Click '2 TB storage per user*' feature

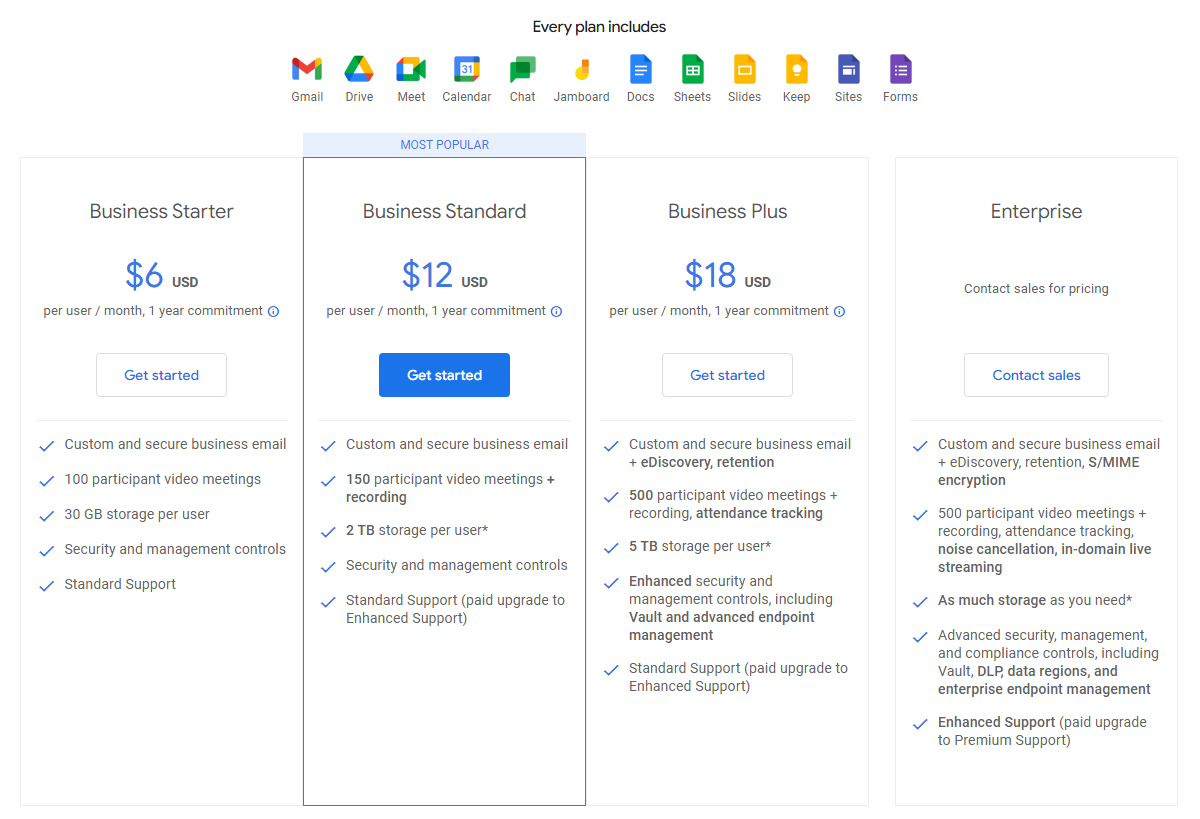(417, 530)
